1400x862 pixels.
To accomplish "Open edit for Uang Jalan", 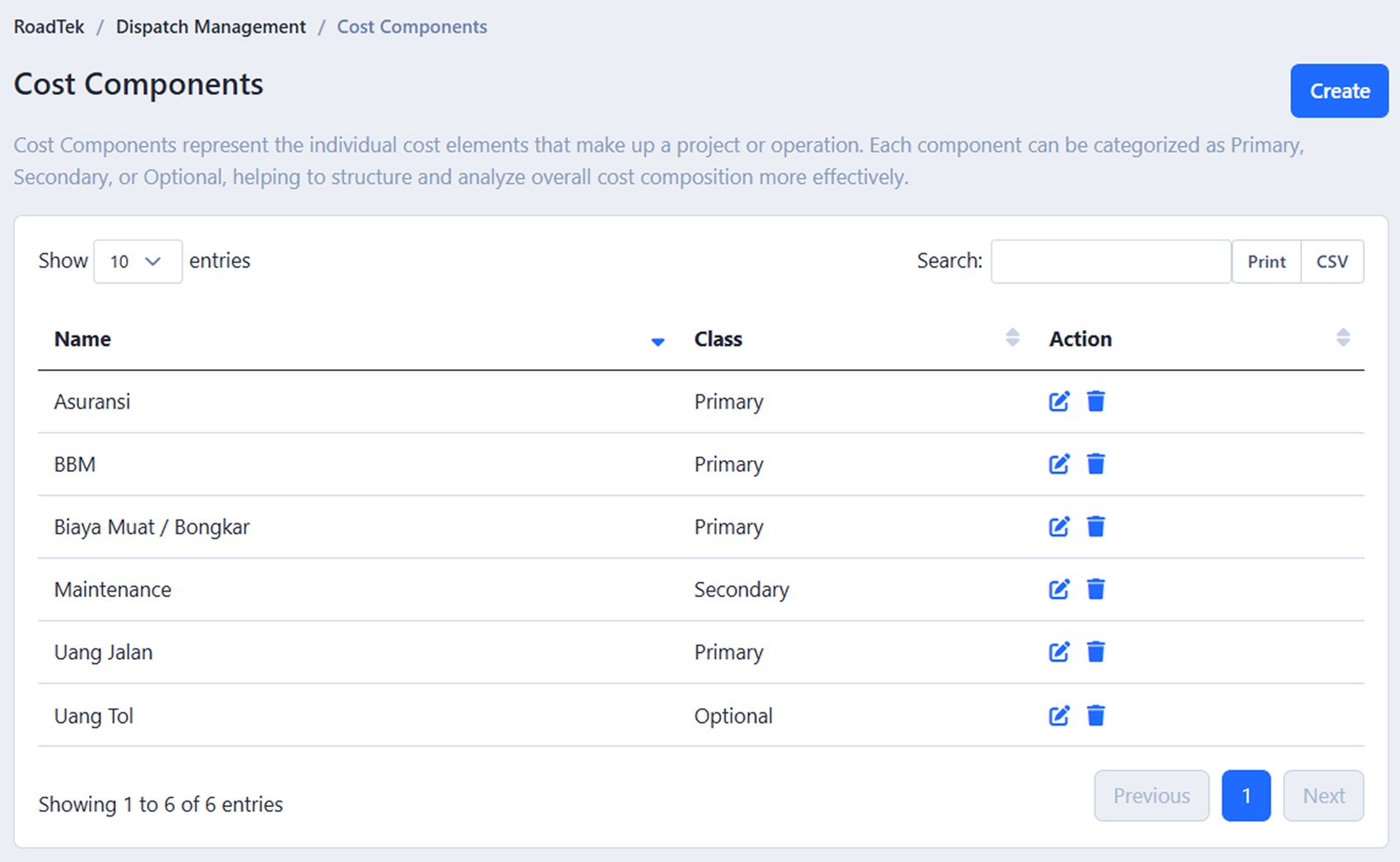I will (1059, 652).
